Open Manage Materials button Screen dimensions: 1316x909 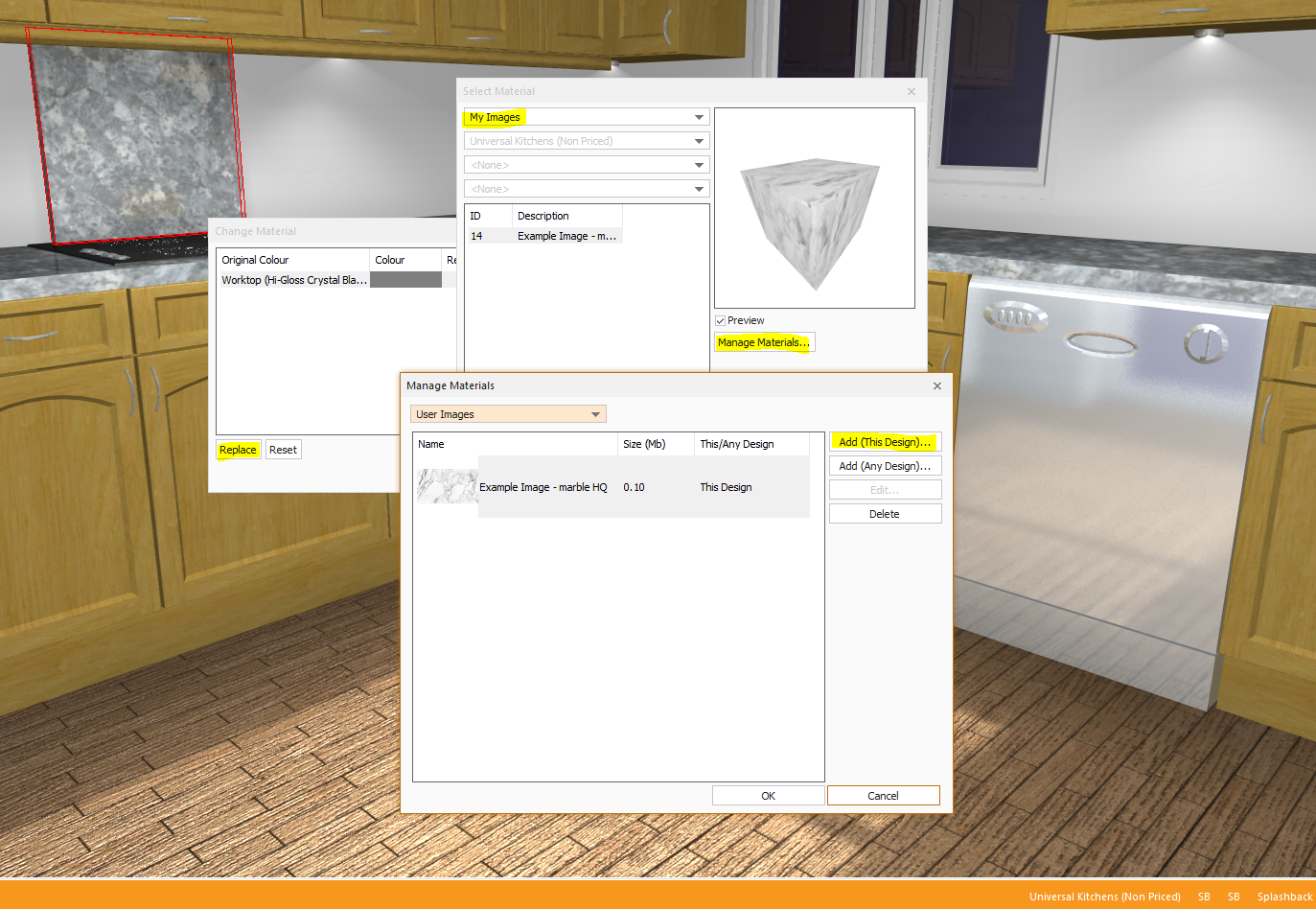click(x=764, y=342)
